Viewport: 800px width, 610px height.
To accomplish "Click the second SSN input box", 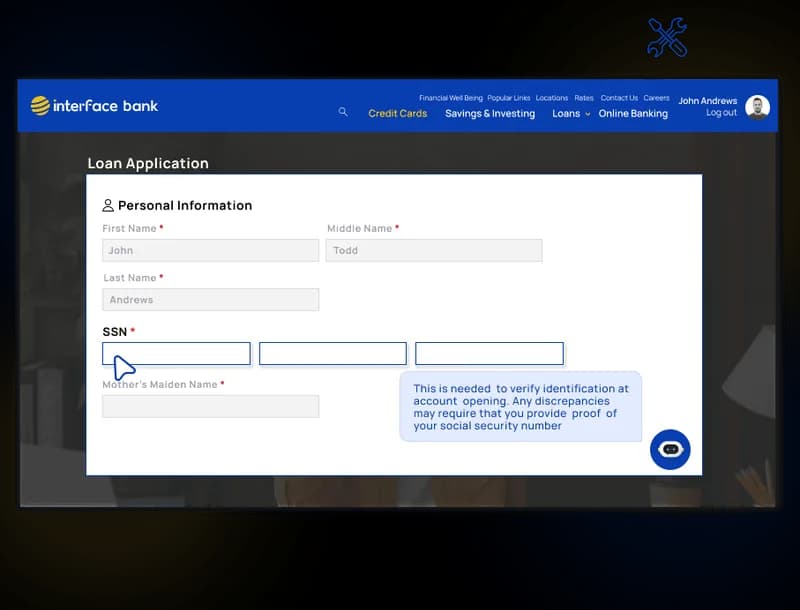I will coord(333,353).
